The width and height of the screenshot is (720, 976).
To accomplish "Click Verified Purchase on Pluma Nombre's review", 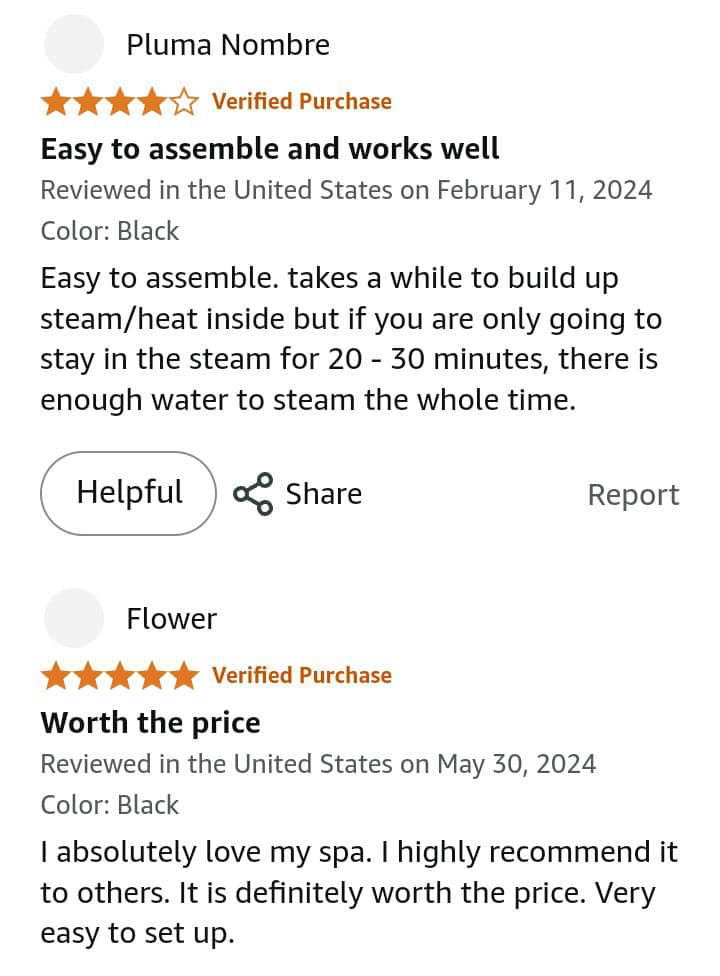I will pos(302,101).
